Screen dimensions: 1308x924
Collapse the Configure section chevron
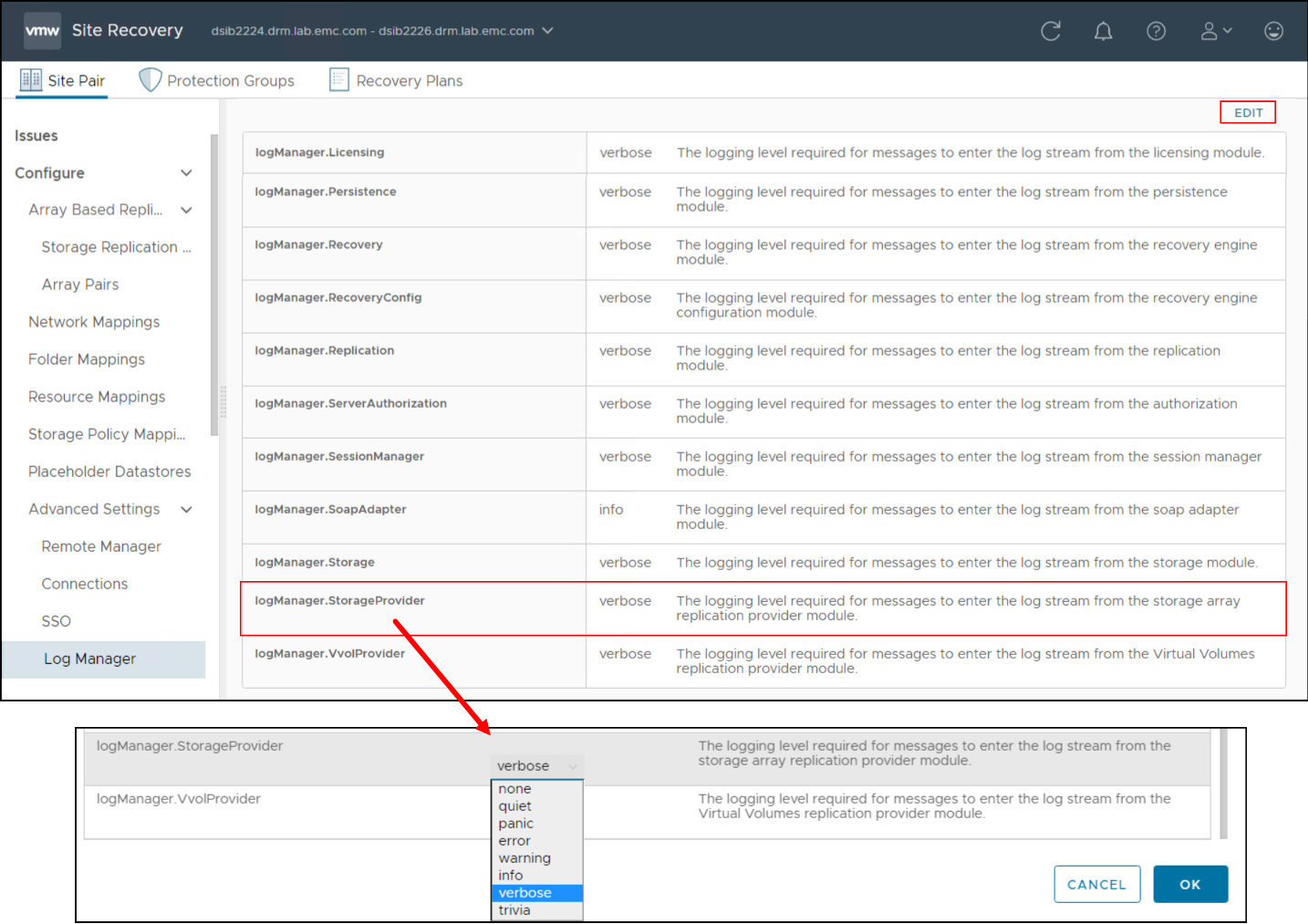coord(186,172)
